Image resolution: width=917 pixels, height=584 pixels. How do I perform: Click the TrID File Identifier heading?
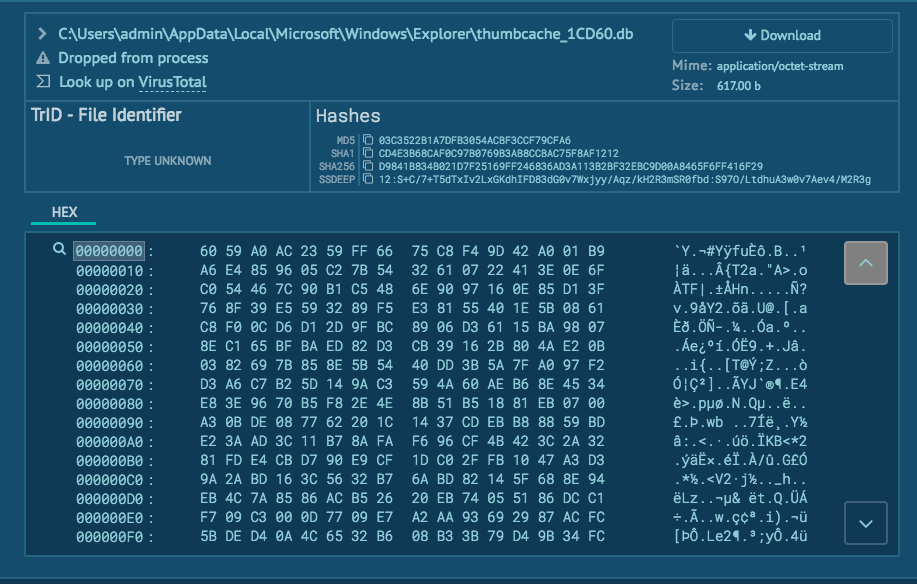point(107,115)
